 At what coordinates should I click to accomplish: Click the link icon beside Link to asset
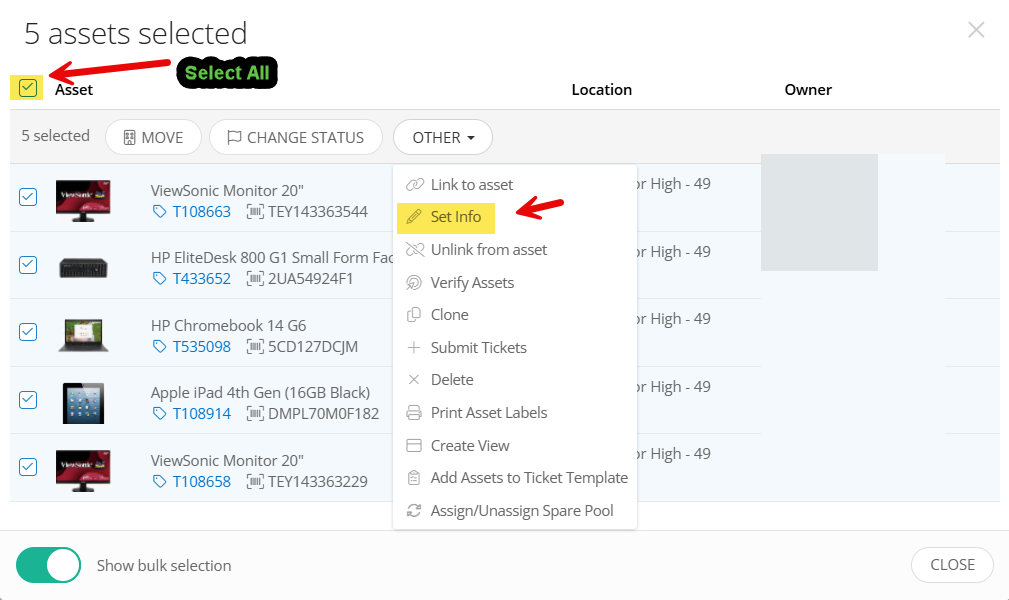pos(414,184)
